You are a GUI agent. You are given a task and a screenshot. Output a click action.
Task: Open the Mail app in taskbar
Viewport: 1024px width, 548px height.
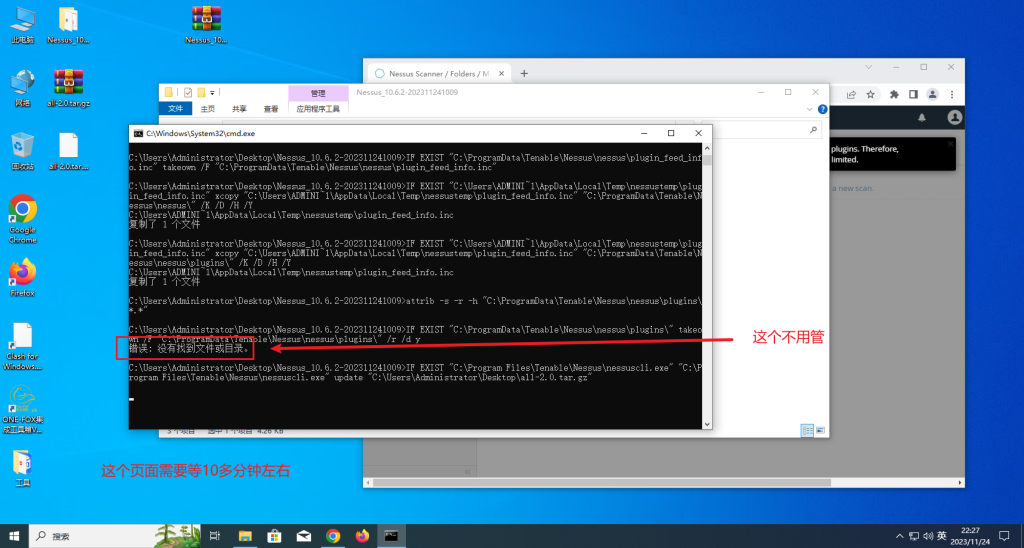pyautogui.click(x=302, y=536)
